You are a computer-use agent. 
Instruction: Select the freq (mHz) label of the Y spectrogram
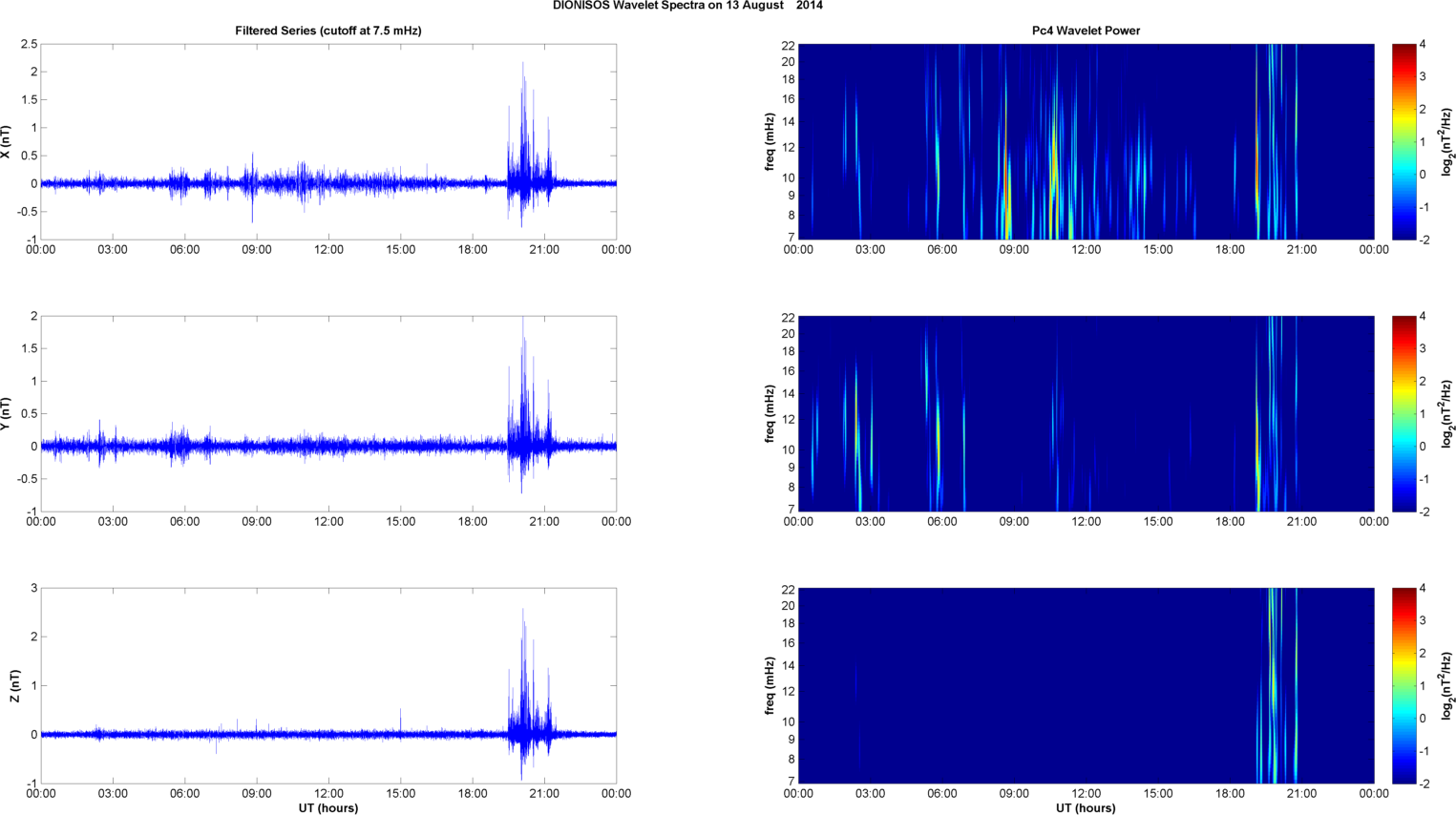[770, 413]
